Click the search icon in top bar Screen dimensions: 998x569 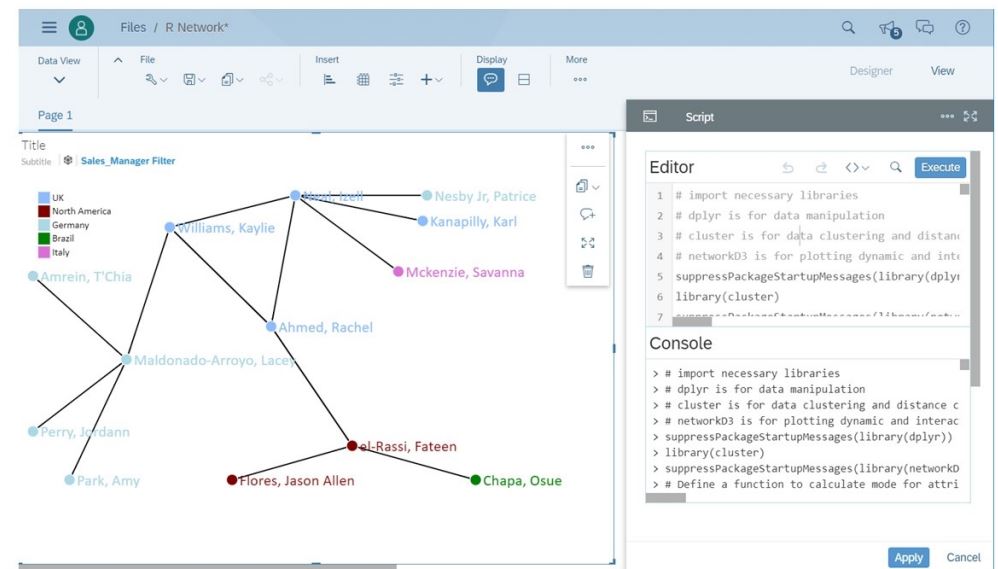(x=848, y=28)
